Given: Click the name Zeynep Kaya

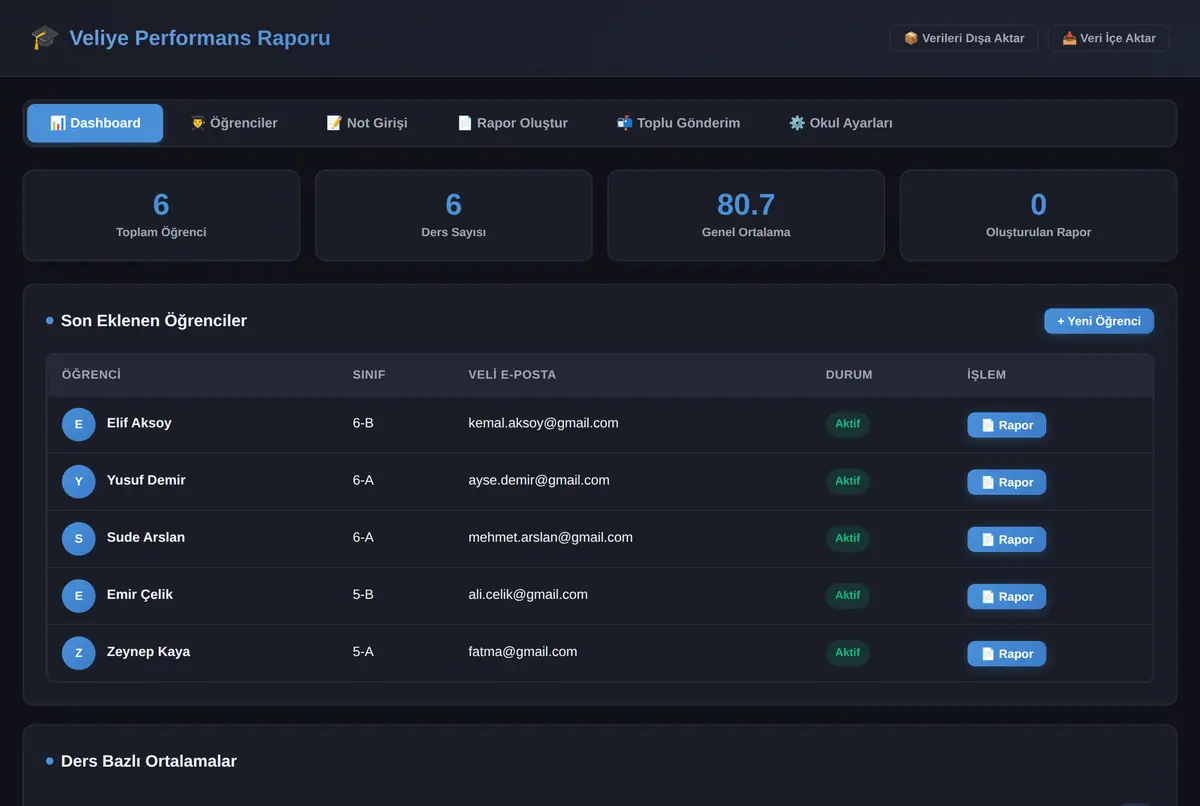Looking at the screenshot, I should click(148, 651).
